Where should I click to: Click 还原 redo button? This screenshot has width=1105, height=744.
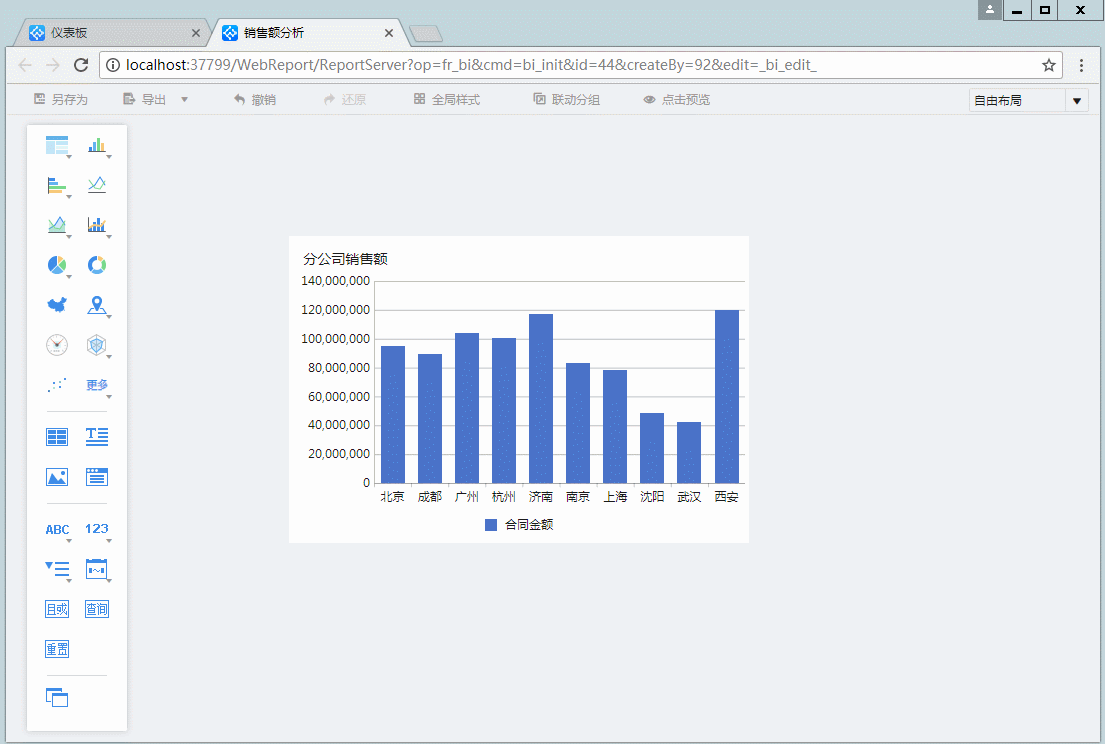pyautogui.click(x=345, y=99)
